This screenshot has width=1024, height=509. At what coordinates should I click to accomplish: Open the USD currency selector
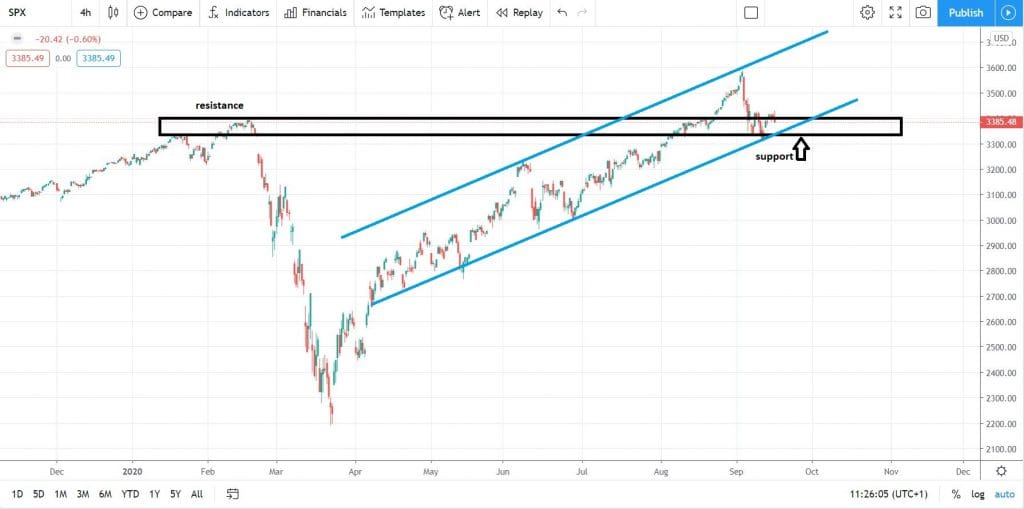pos(1000,40)
